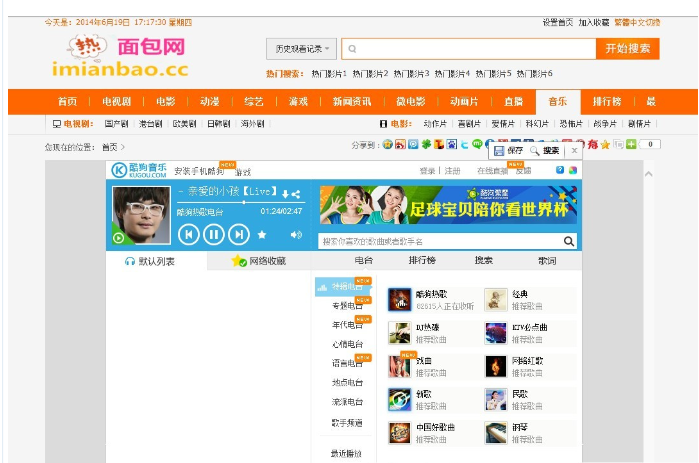Click 加入收藏 at top right

coord(594,22)
